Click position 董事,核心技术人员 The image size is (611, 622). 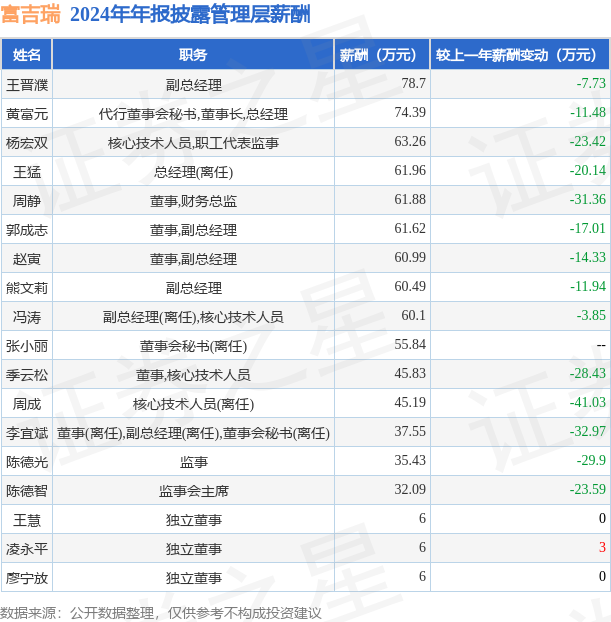(x=193, y=375)
